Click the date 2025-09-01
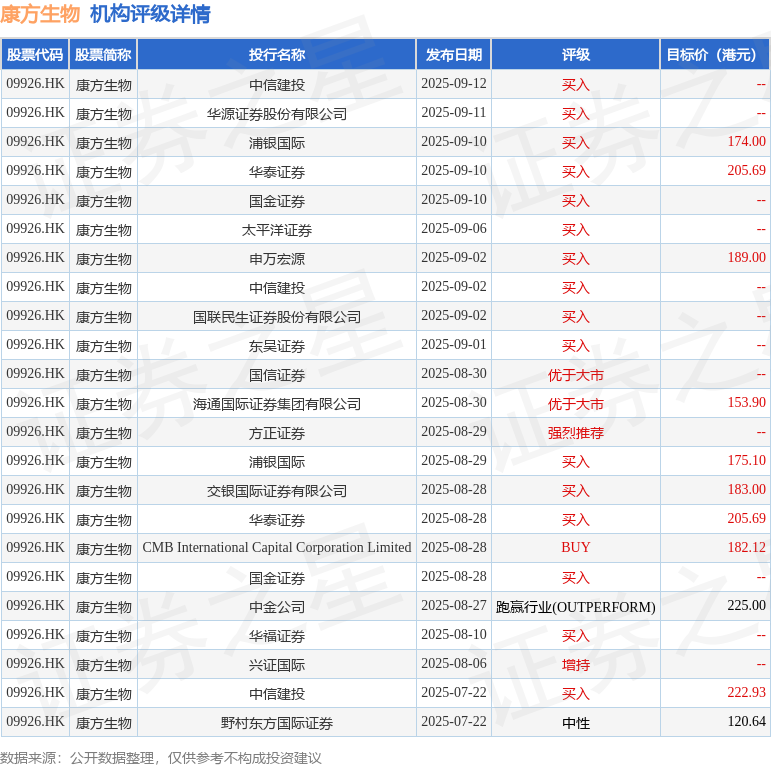This screenshot has height=767, width=771. point(454,345)
